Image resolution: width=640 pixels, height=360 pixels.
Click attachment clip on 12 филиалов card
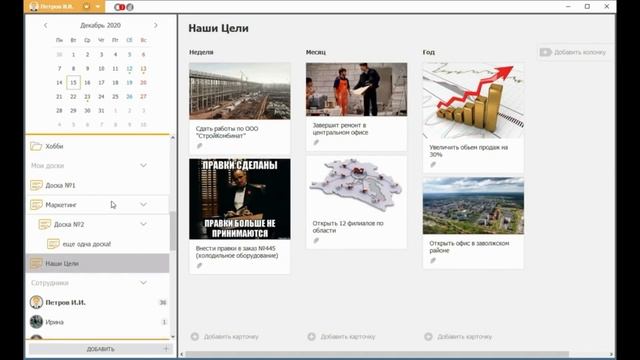pos(316,240)
